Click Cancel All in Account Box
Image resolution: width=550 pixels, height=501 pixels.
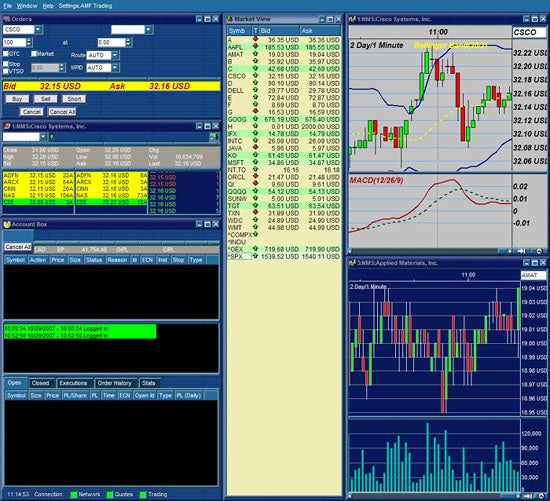[x=18, y=247]
